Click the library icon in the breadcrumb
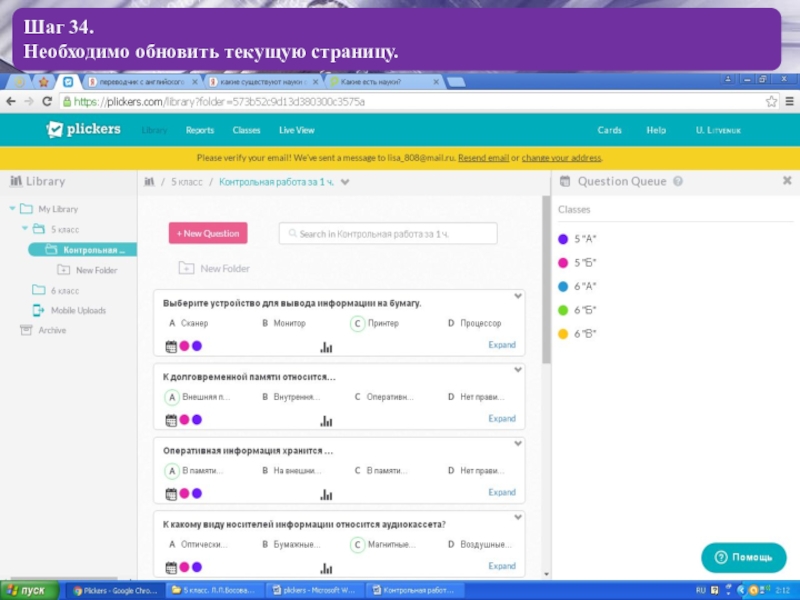800x600 pixels. (x=149, y=182)
